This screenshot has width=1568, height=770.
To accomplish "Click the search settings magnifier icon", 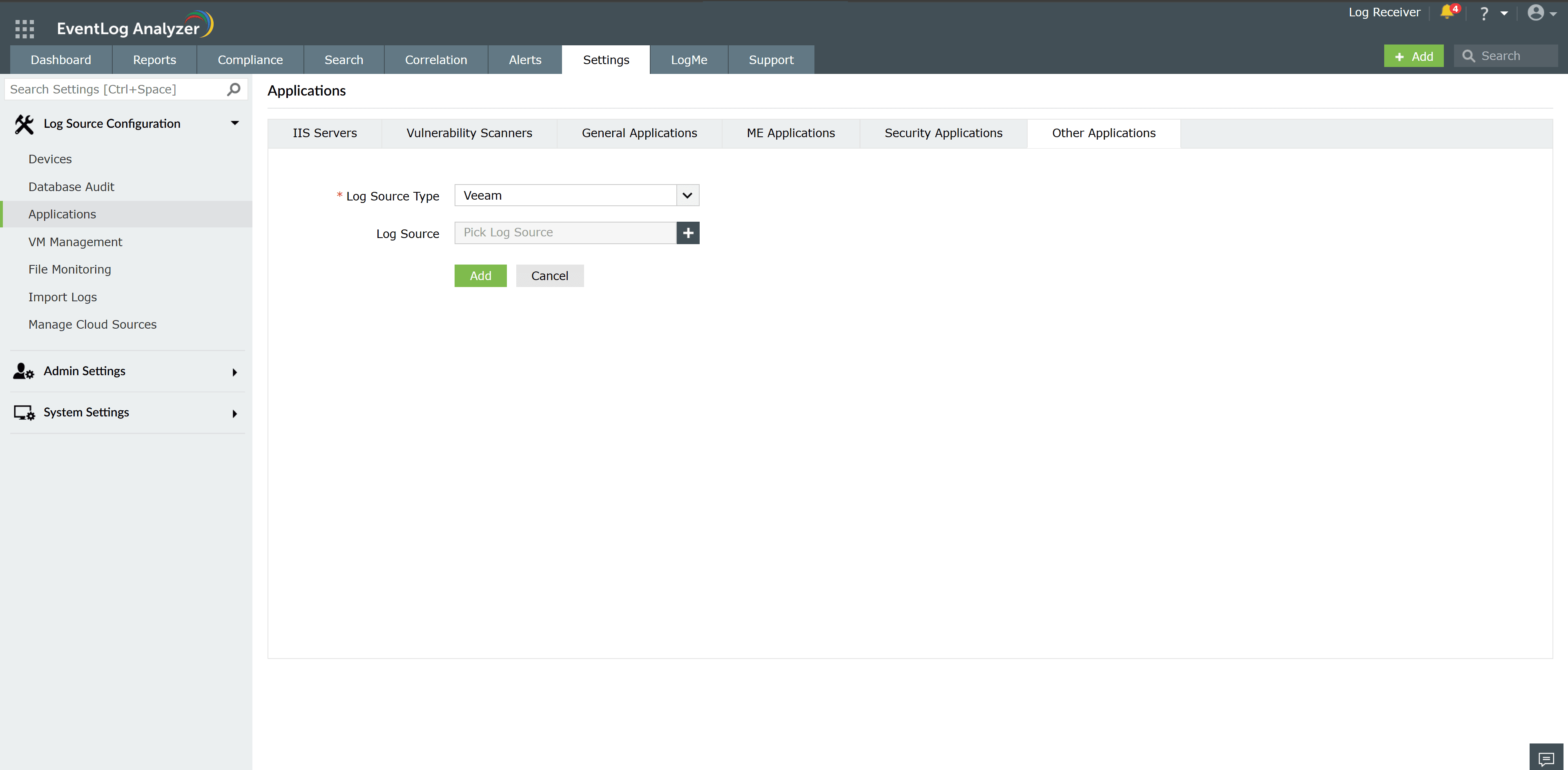I will [x=234, y=89].
